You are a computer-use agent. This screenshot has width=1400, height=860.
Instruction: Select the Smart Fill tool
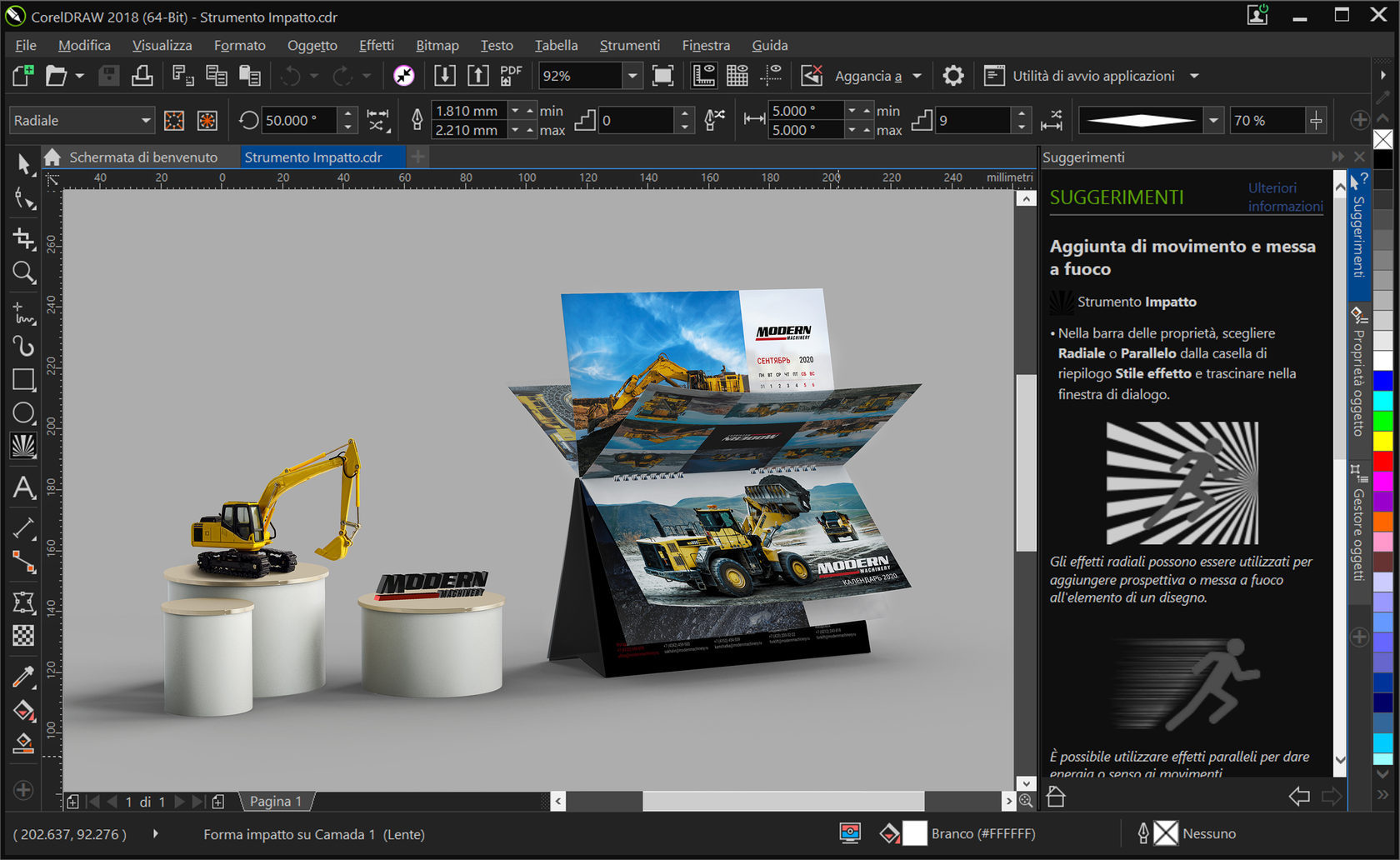[x=24, y=743]
